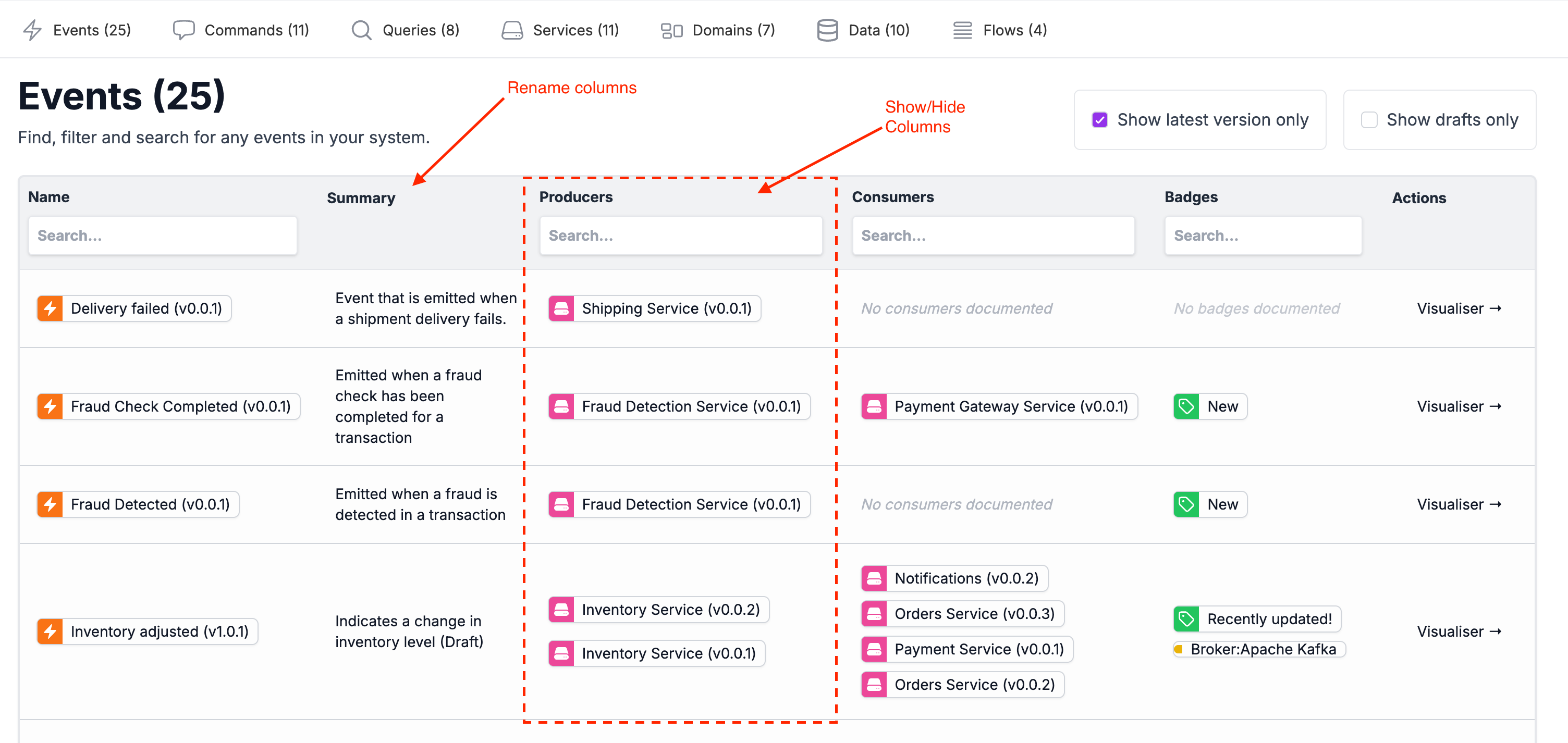Open Visualiser for Delivery failed event

pos(1459,308)
